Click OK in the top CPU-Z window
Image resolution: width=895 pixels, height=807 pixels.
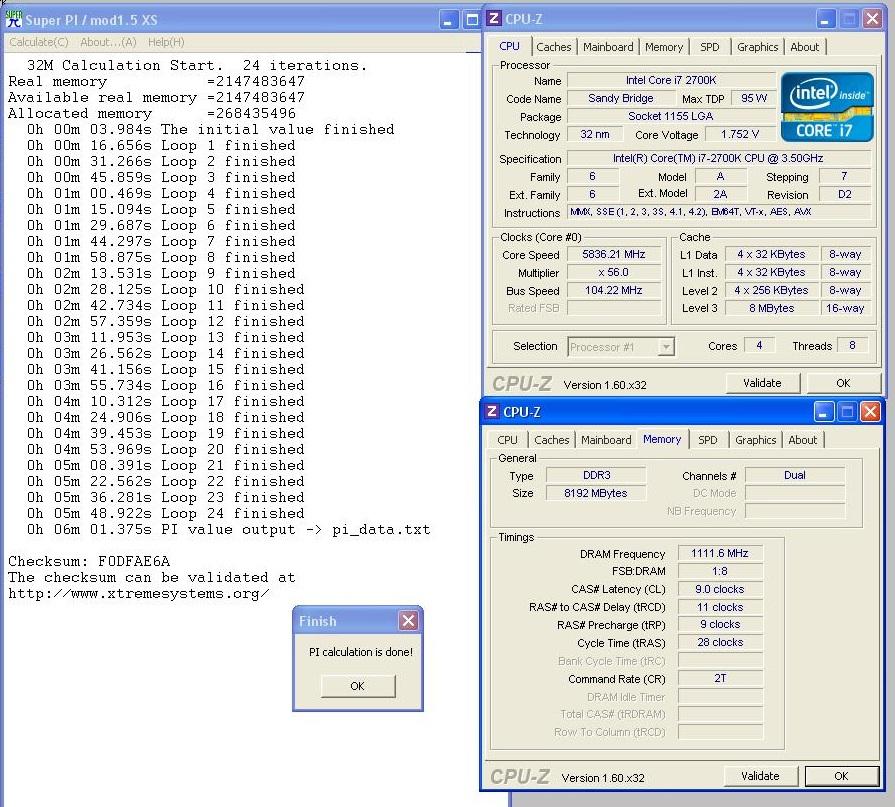[x=843, y=383]
